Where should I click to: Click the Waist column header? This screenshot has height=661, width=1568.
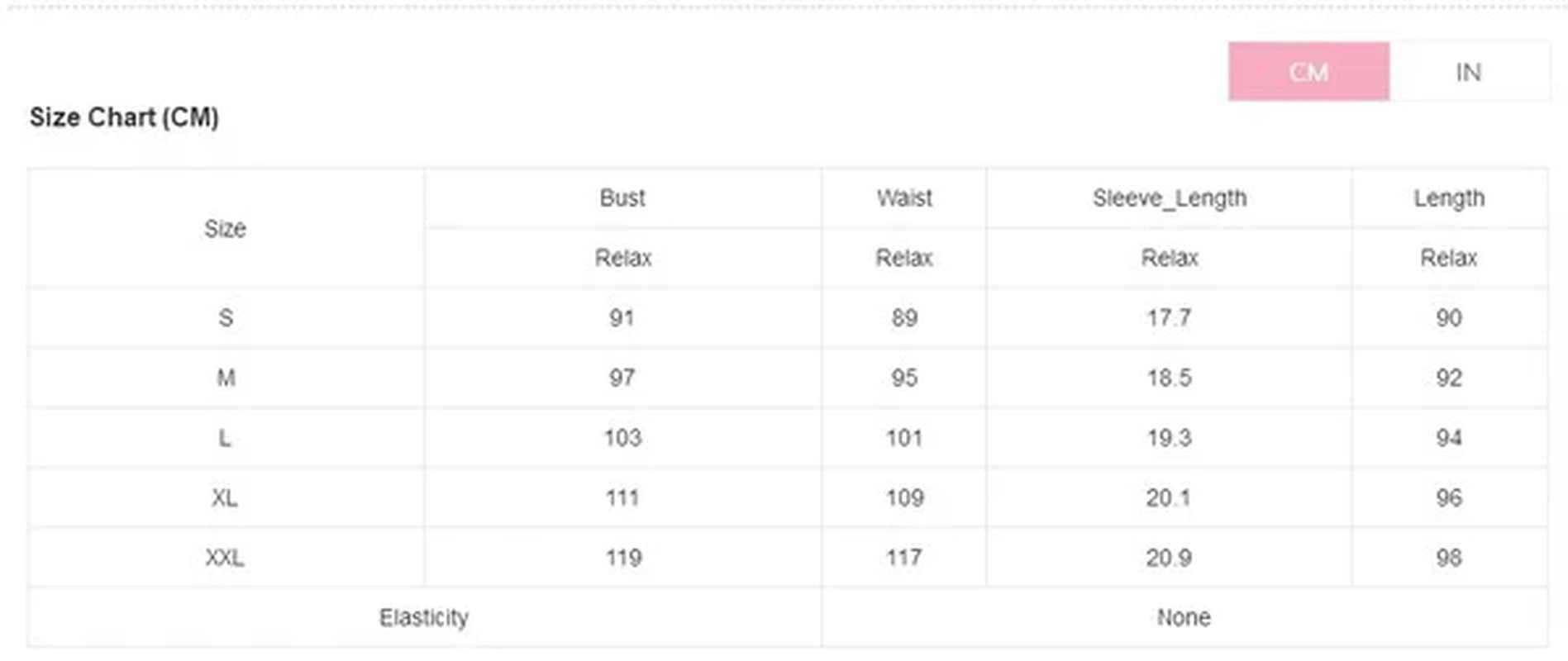coord(904,198)
